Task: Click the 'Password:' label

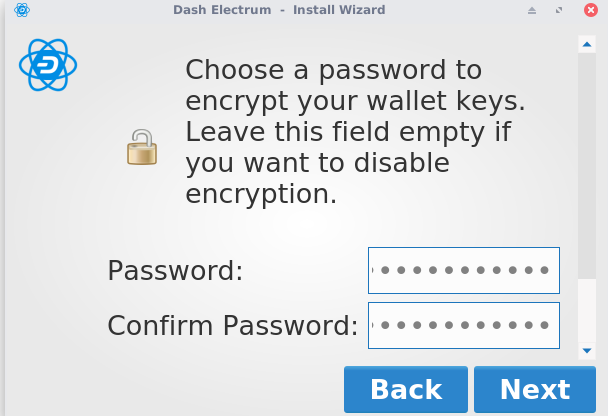Action: [x=175, y=271]
